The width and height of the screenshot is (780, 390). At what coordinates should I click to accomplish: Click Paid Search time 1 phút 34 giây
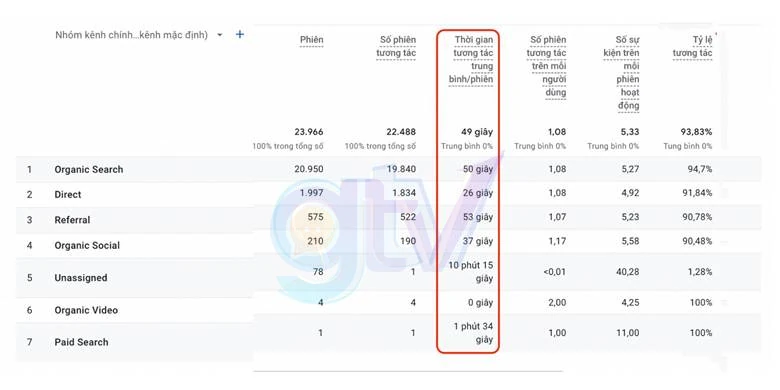[473, 333]
